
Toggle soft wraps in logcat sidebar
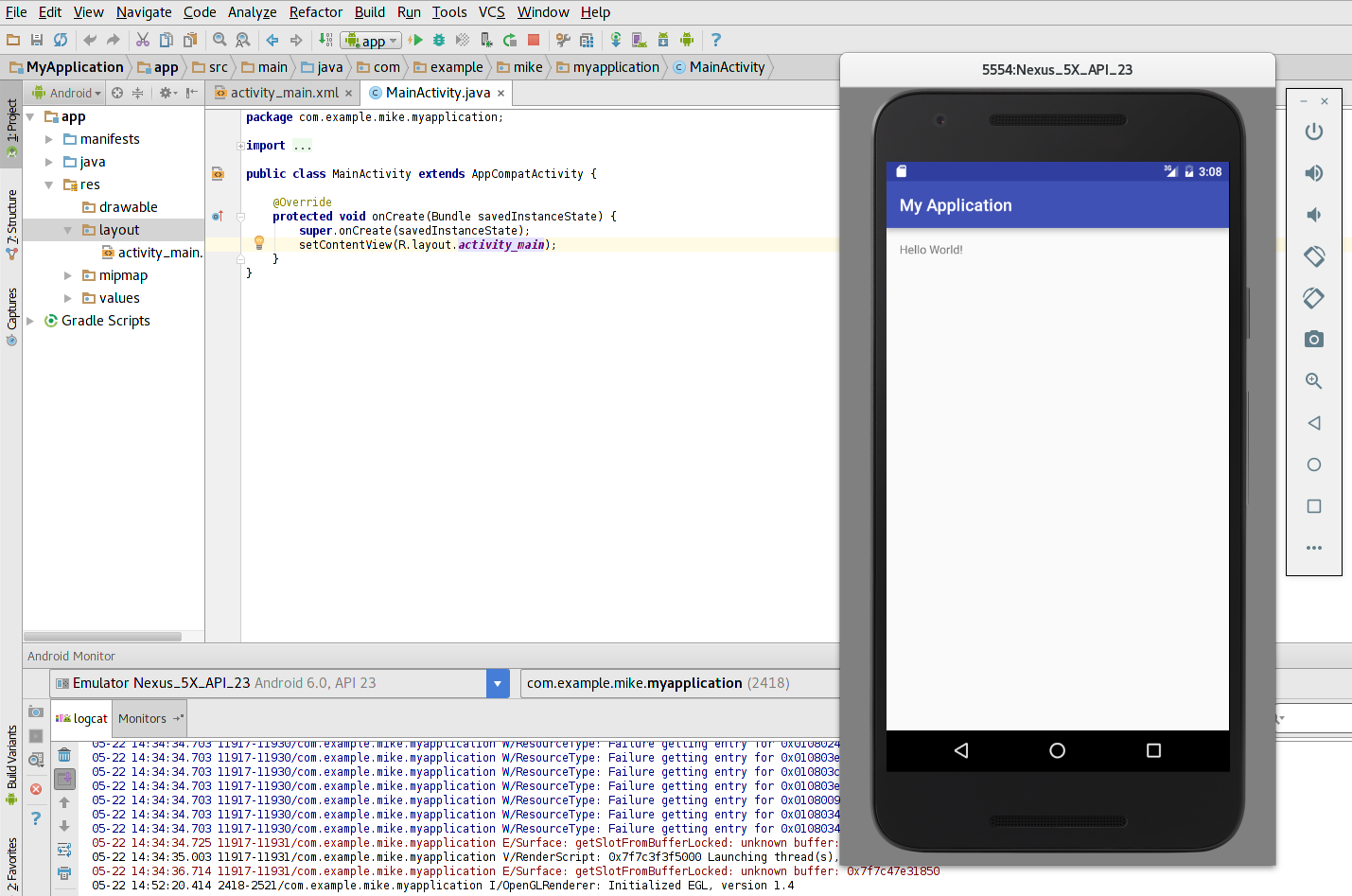(x=64, y=850)
